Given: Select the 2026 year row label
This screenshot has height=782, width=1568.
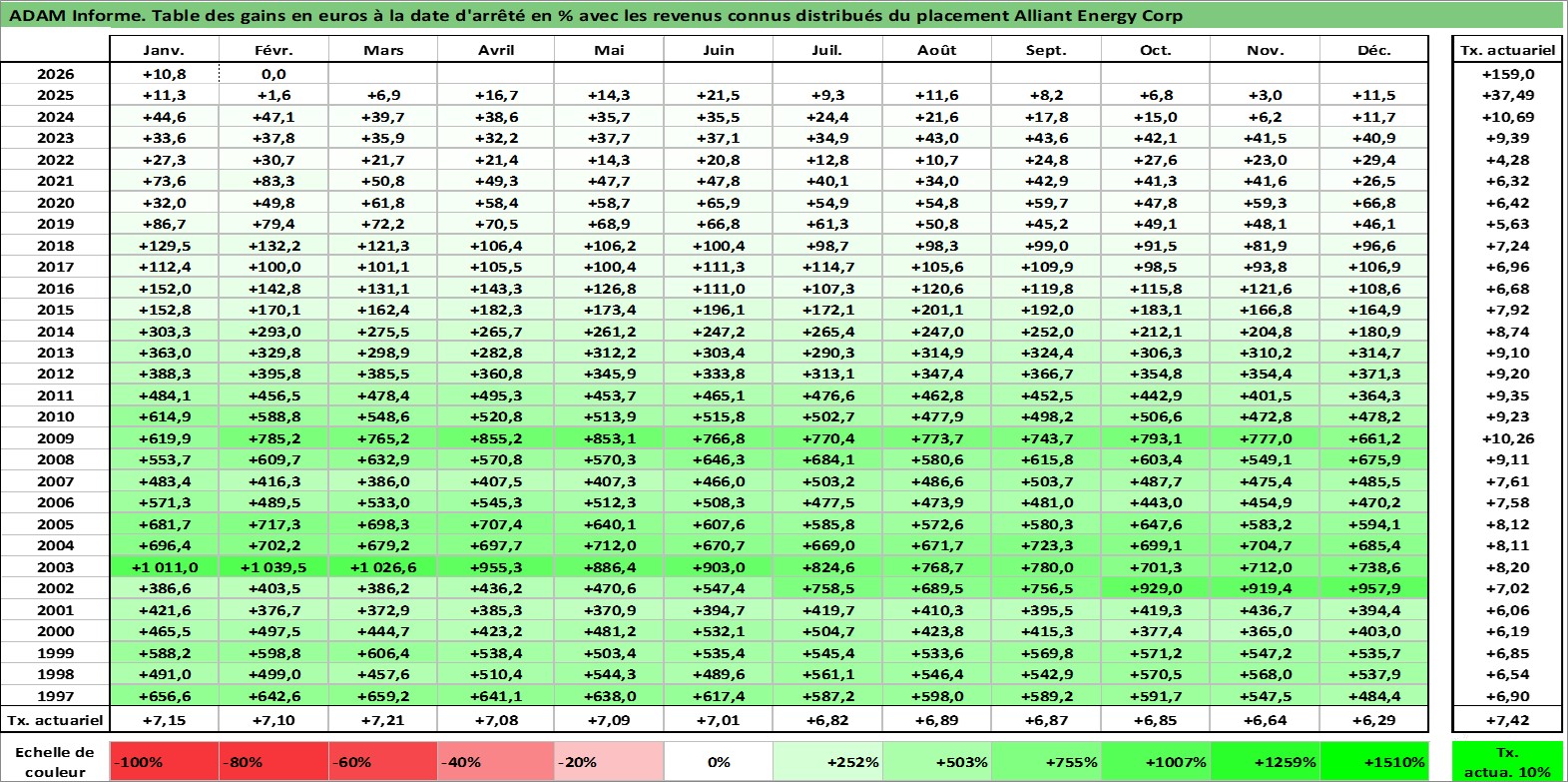Looking at the screenshot, I should [55, 74].
